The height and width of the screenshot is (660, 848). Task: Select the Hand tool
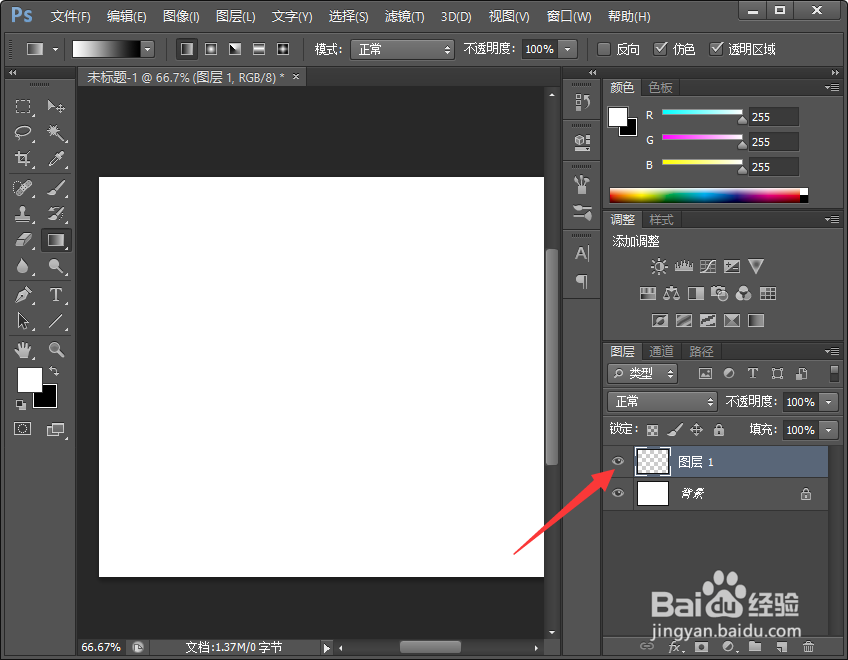point(23,350)
